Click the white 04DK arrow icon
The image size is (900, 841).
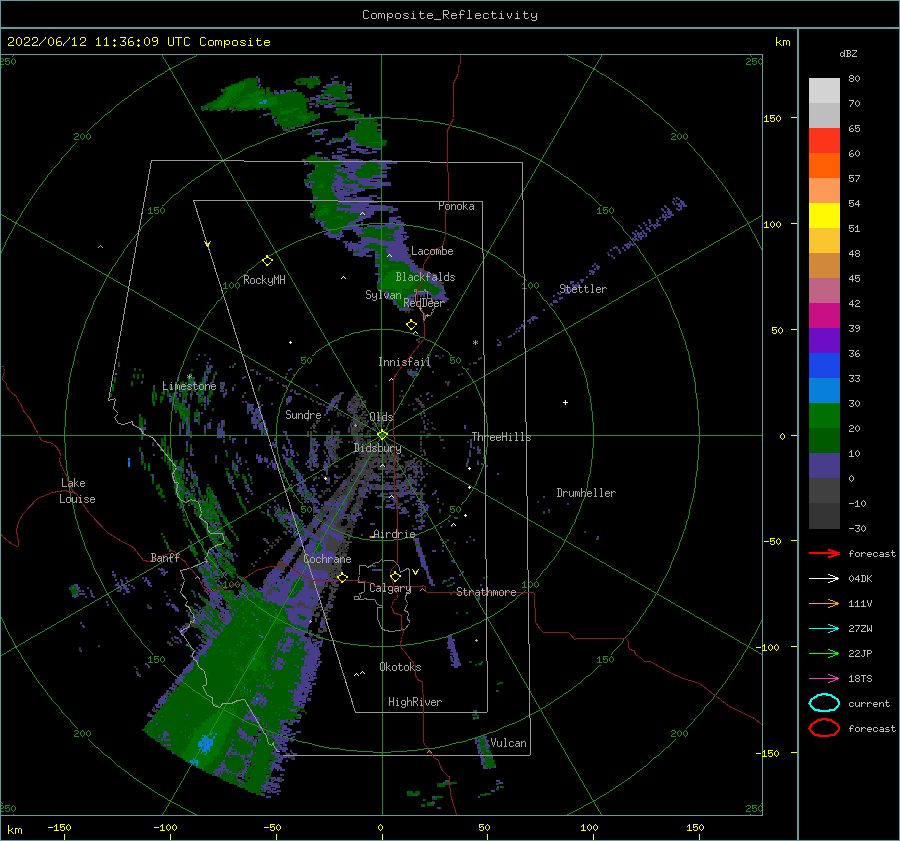click(824, 579)
